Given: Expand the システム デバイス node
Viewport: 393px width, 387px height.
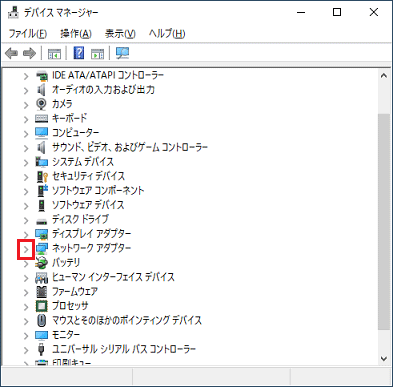Looking at the screenshot, I should 26,163.
